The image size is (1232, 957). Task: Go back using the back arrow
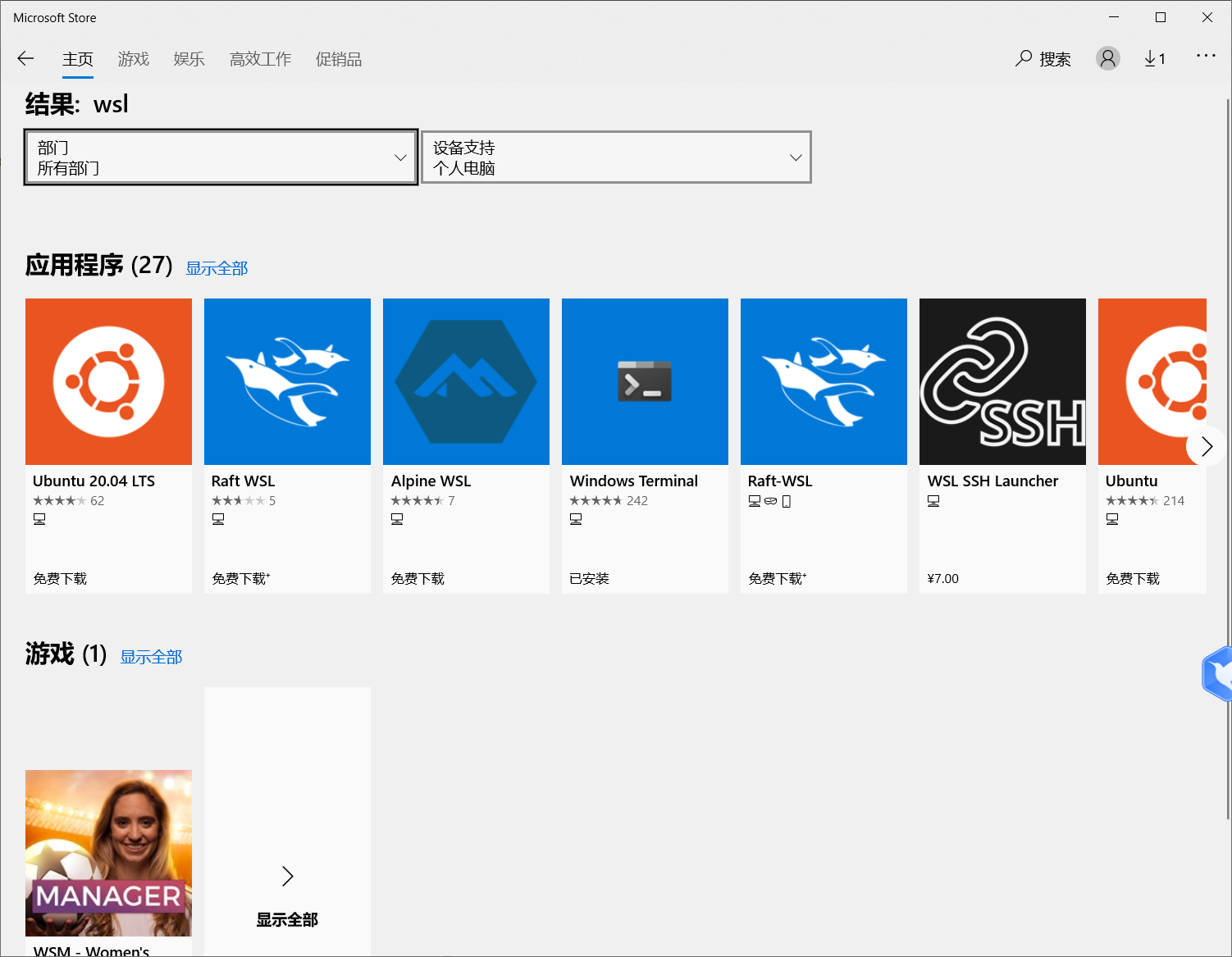click(25, 58)
